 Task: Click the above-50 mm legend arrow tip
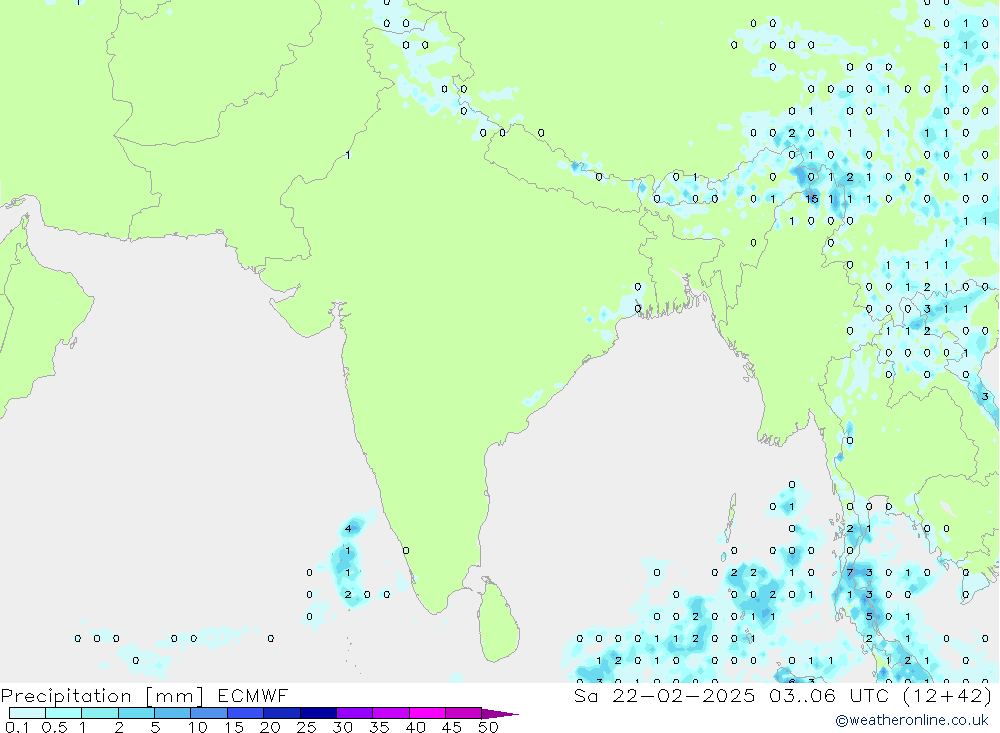(x=501, y=714)
